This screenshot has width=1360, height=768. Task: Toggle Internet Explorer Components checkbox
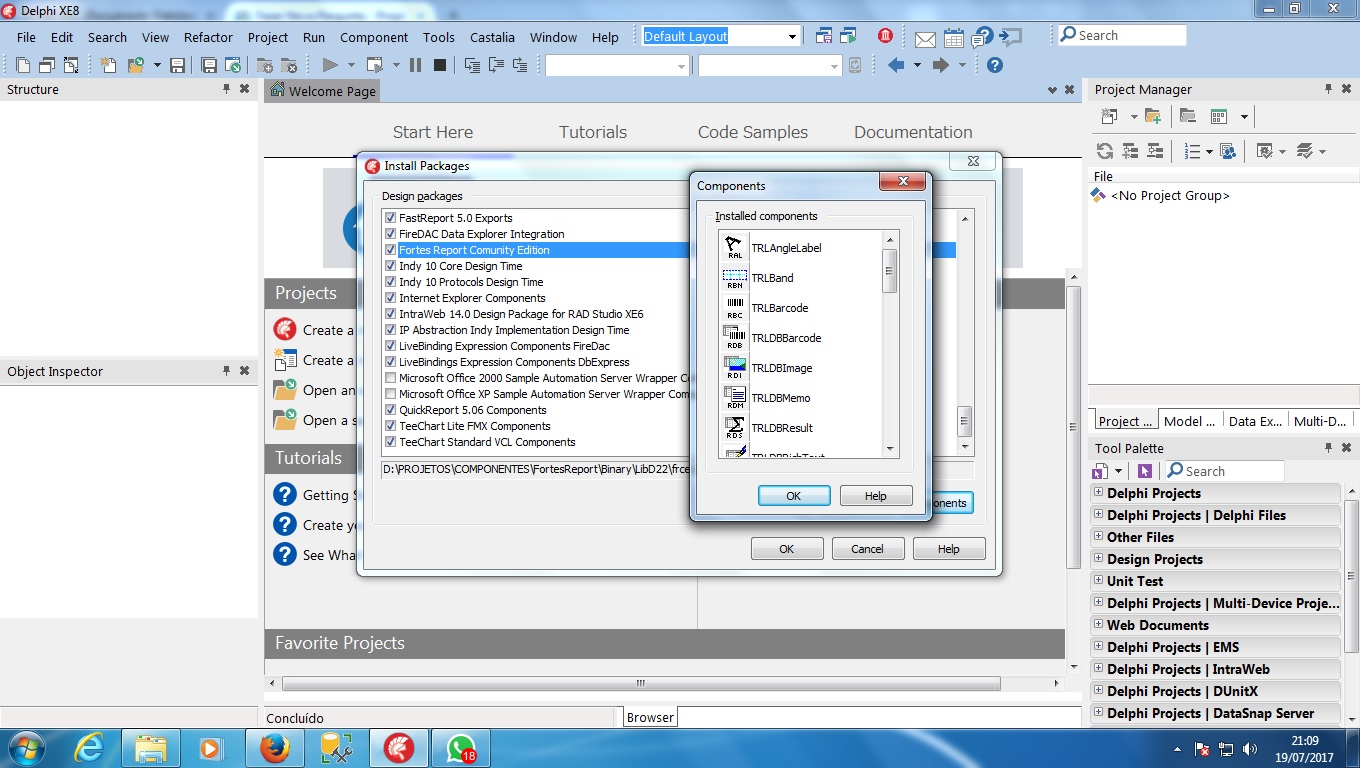390,298
